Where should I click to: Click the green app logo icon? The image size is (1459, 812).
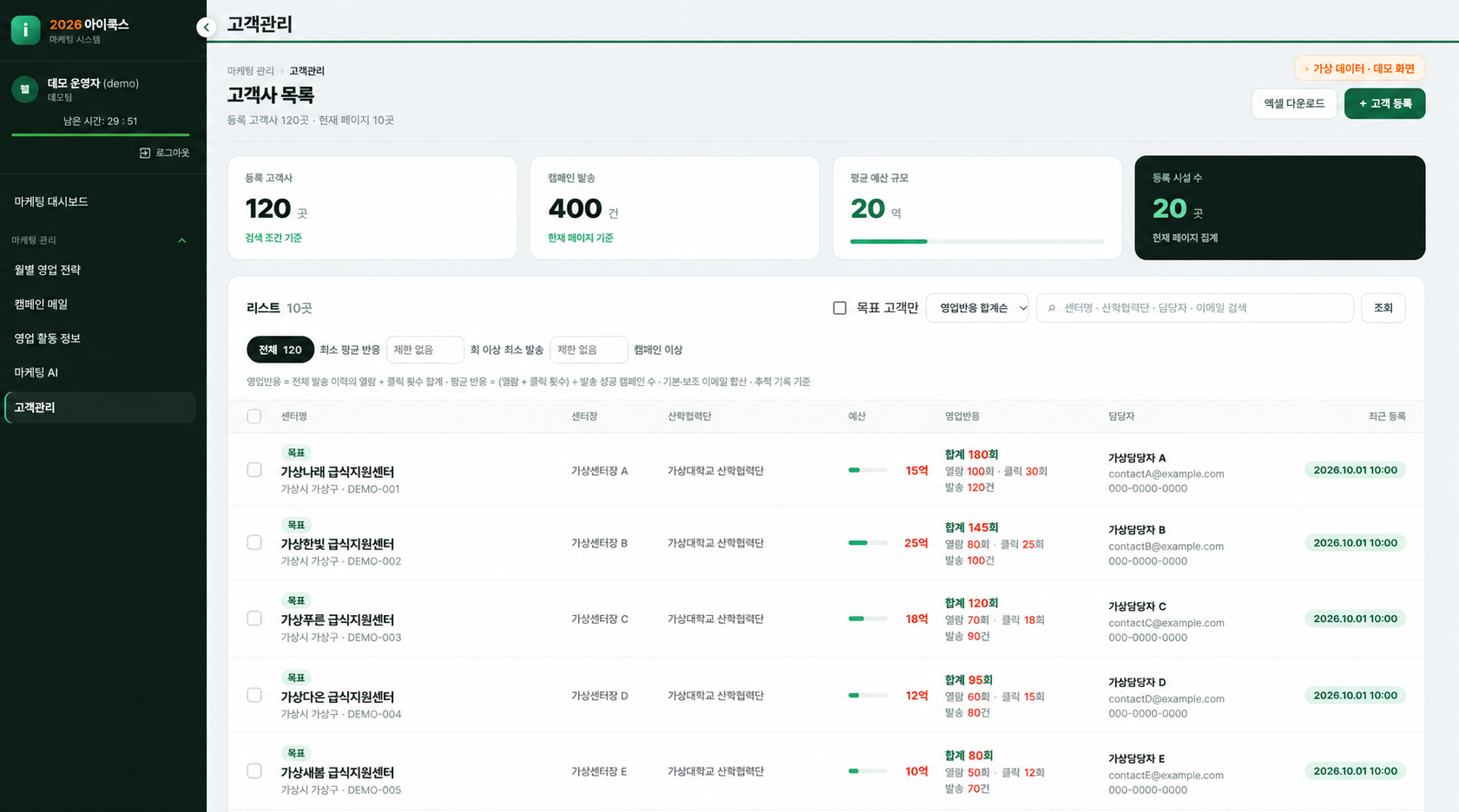(x=25, y=30)
